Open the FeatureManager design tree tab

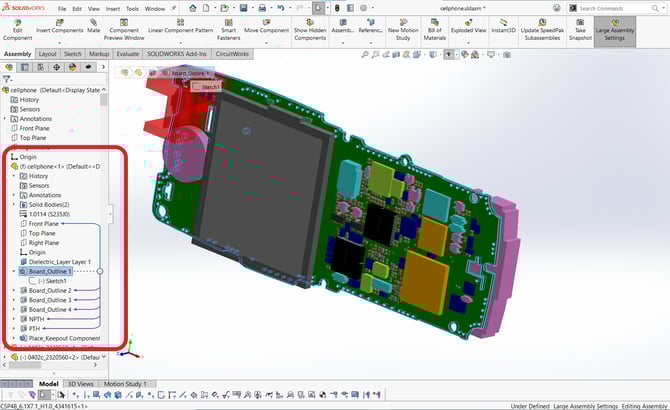click(x=9, y=67)
